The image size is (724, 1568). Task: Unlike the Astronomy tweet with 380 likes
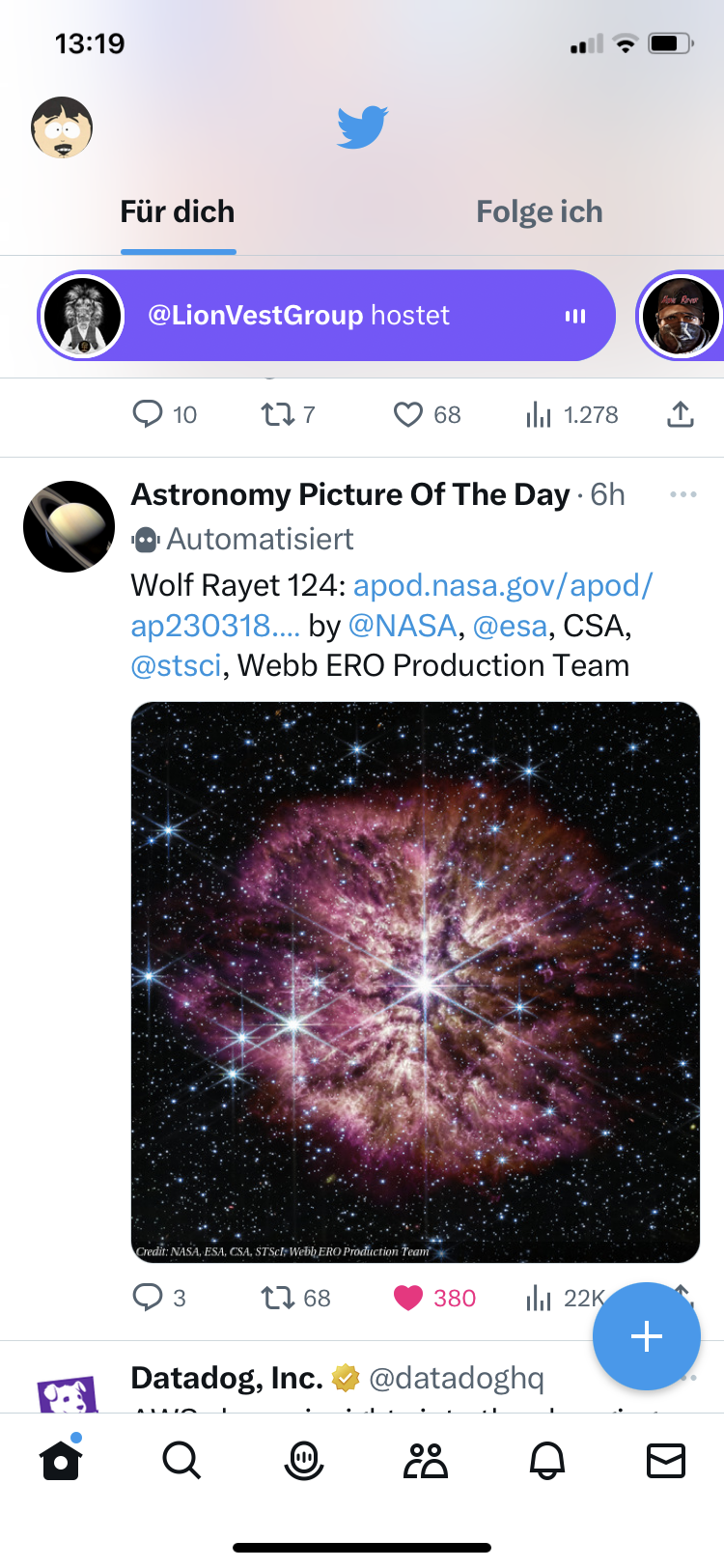[x=408, y=1298]
